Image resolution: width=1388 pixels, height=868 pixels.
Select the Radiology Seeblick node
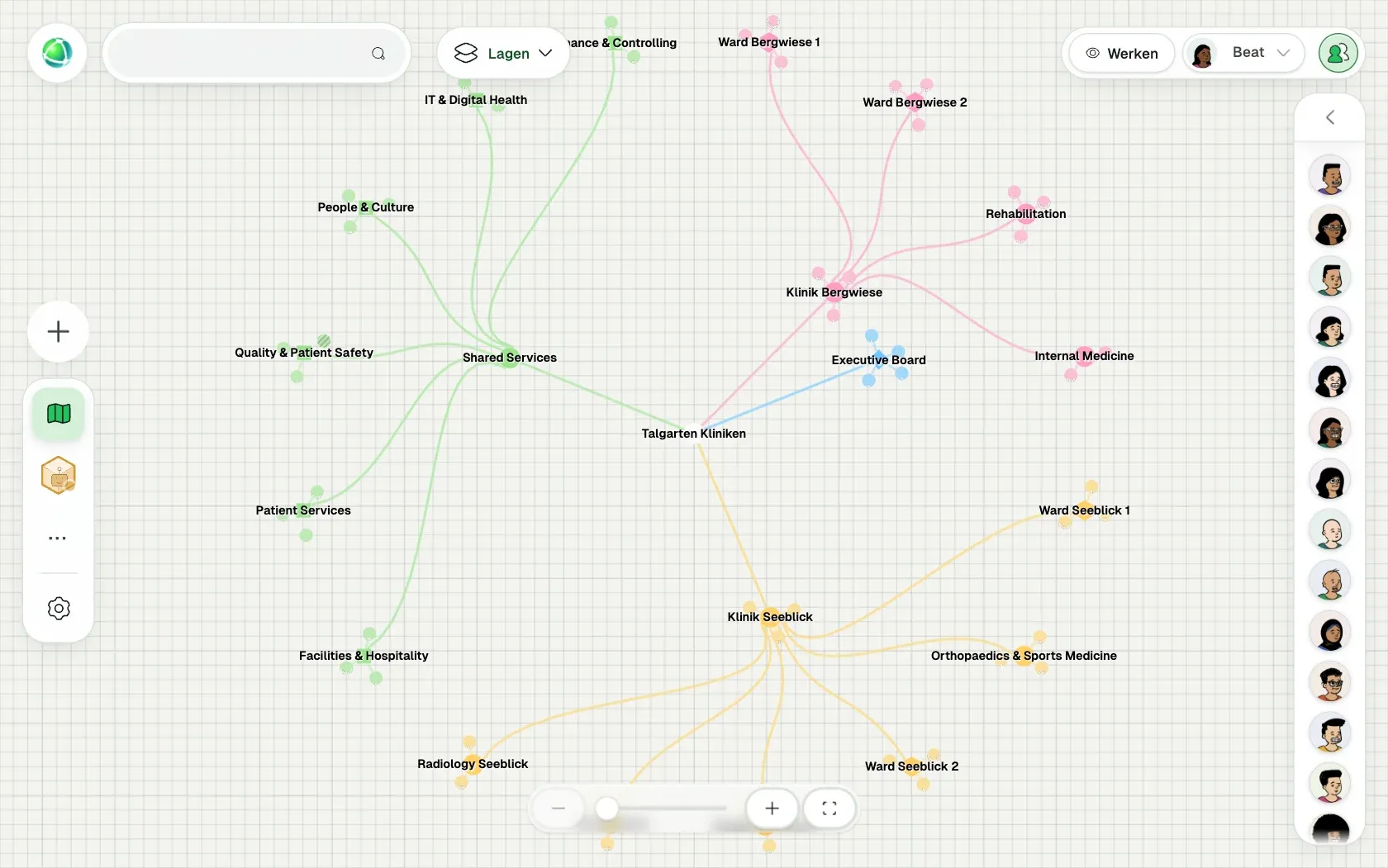473,764
